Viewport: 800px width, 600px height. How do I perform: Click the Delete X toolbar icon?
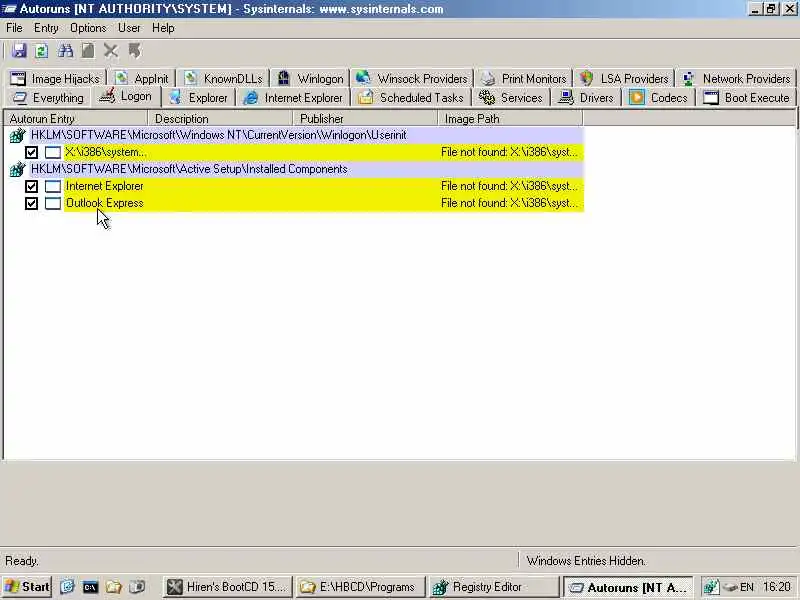tap(111, 51)
